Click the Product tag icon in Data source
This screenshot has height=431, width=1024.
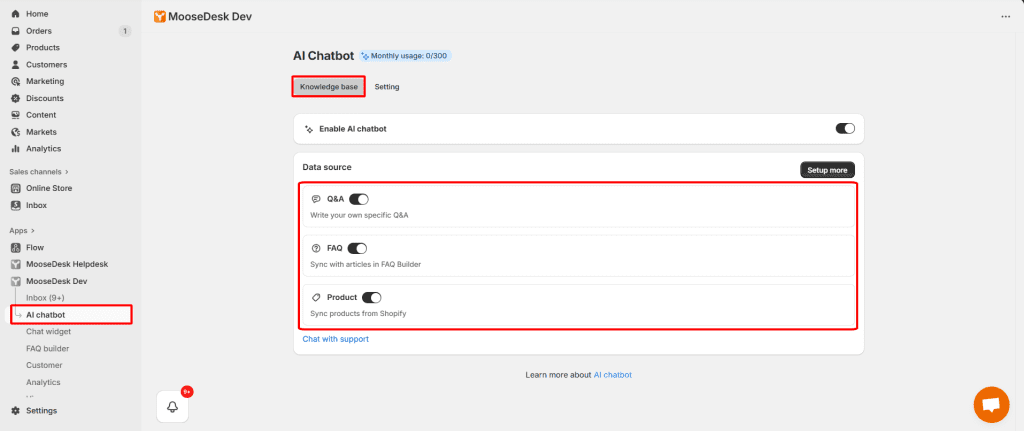pyautogui.click(x=316, y=297)
